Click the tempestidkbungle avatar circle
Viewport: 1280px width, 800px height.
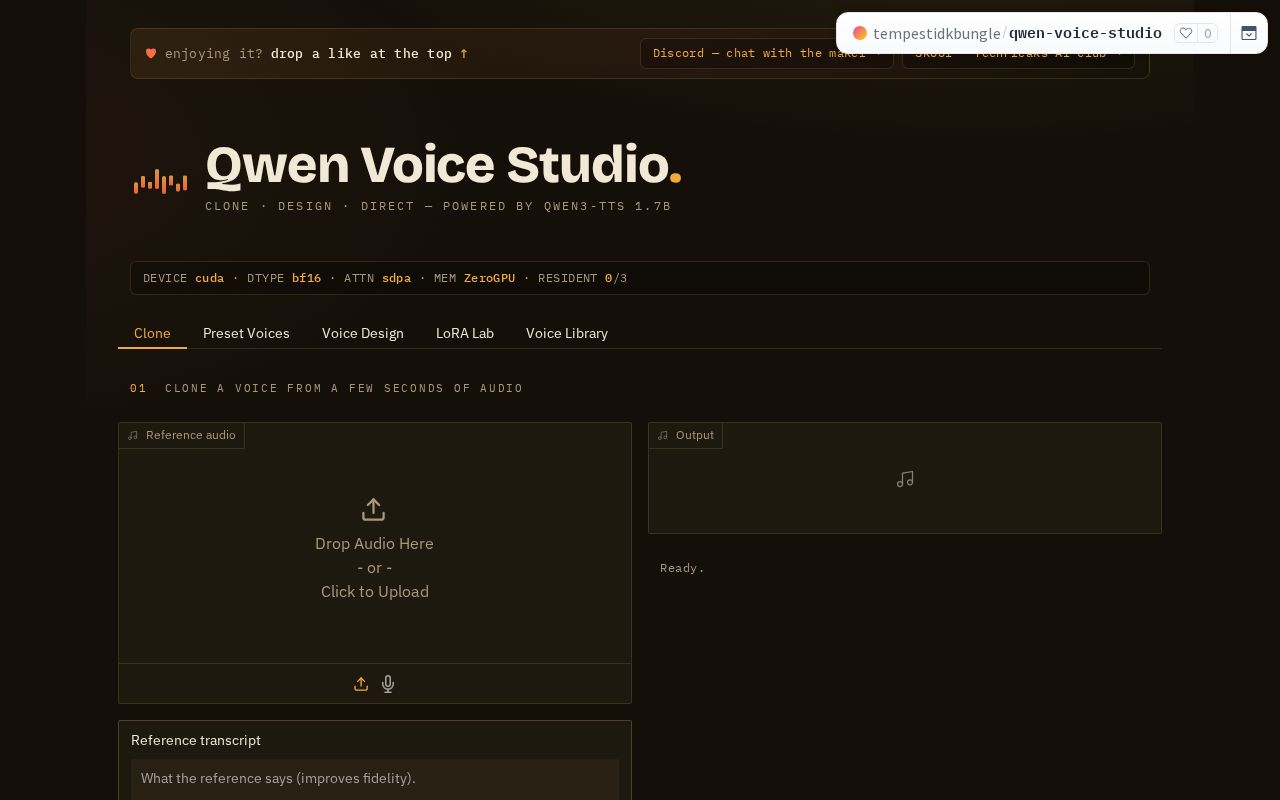(x=859, y=33)
